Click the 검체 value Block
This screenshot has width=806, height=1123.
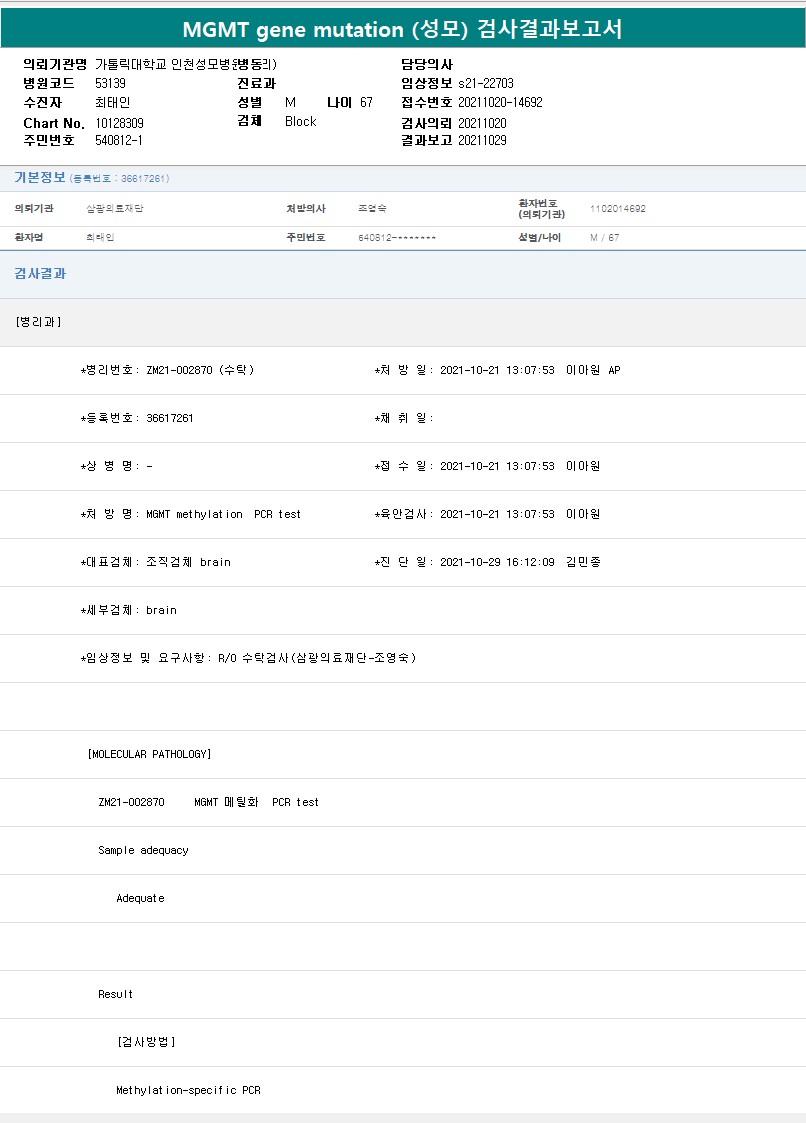300,121
